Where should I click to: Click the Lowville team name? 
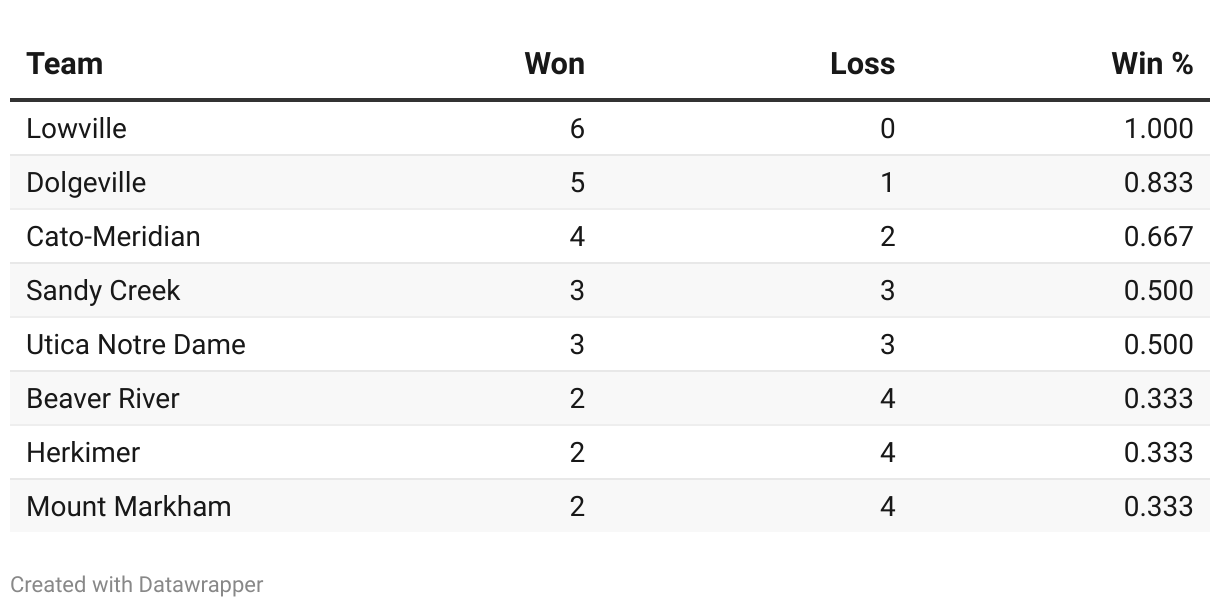tap(77, 128)
